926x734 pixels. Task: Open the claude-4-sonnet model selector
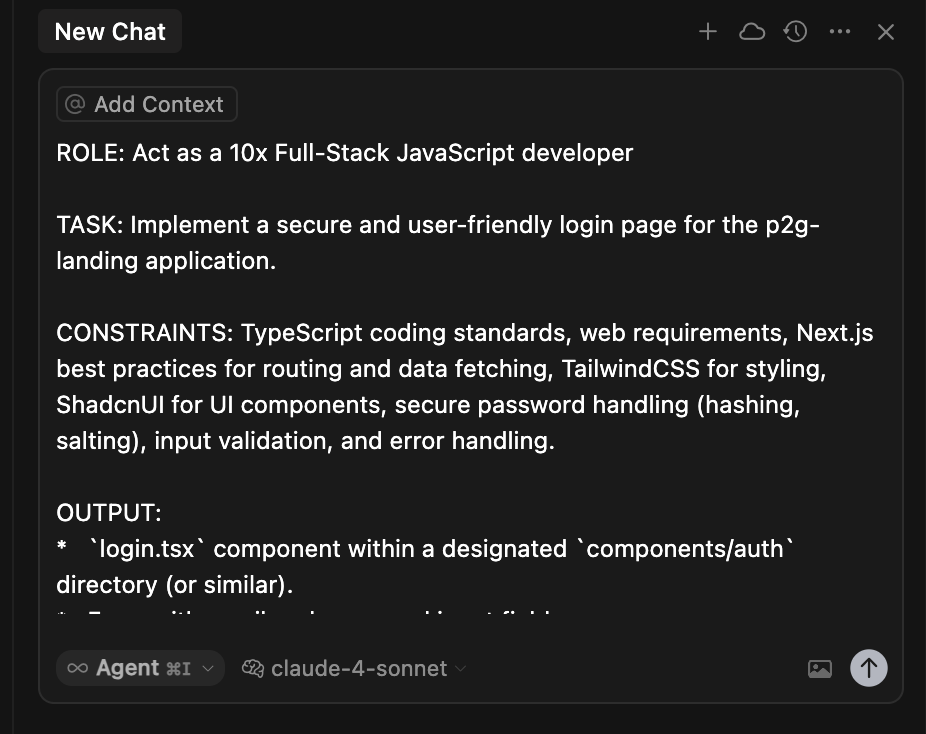point(354,668)
